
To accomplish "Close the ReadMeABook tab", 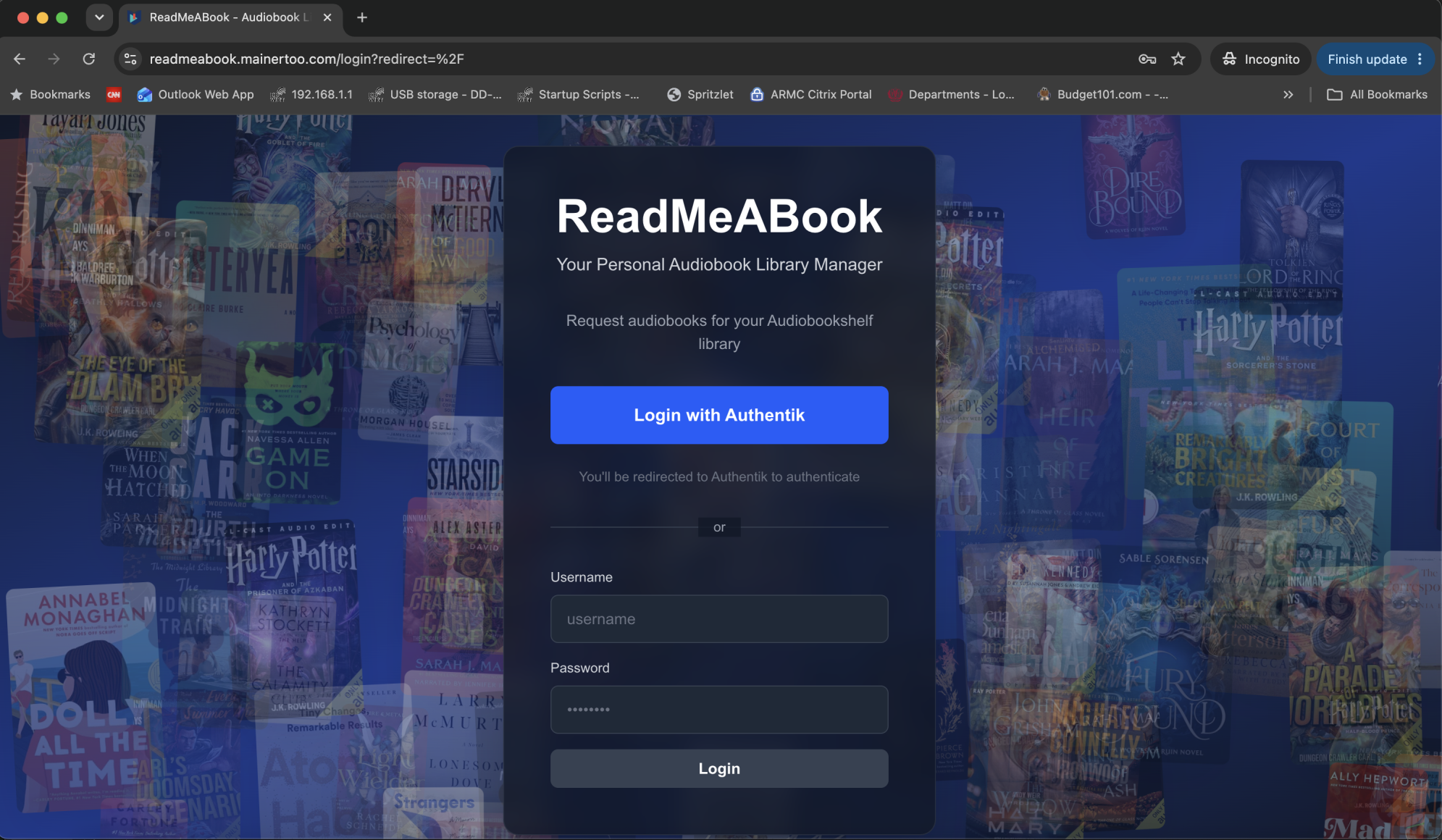I will 327,17.
